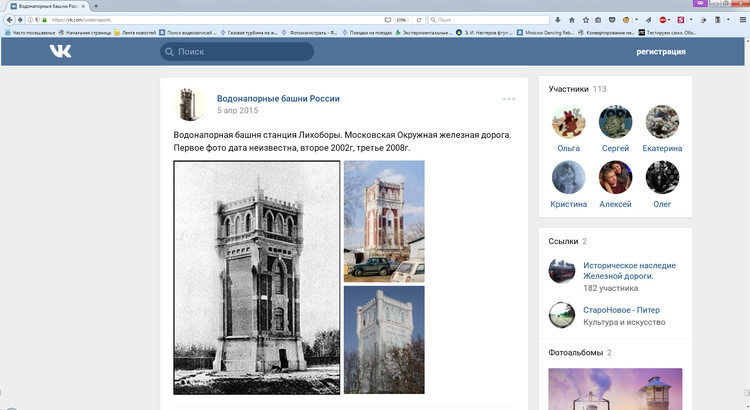
Task: Open the Участники 113 members list
Action: (577, 89)
